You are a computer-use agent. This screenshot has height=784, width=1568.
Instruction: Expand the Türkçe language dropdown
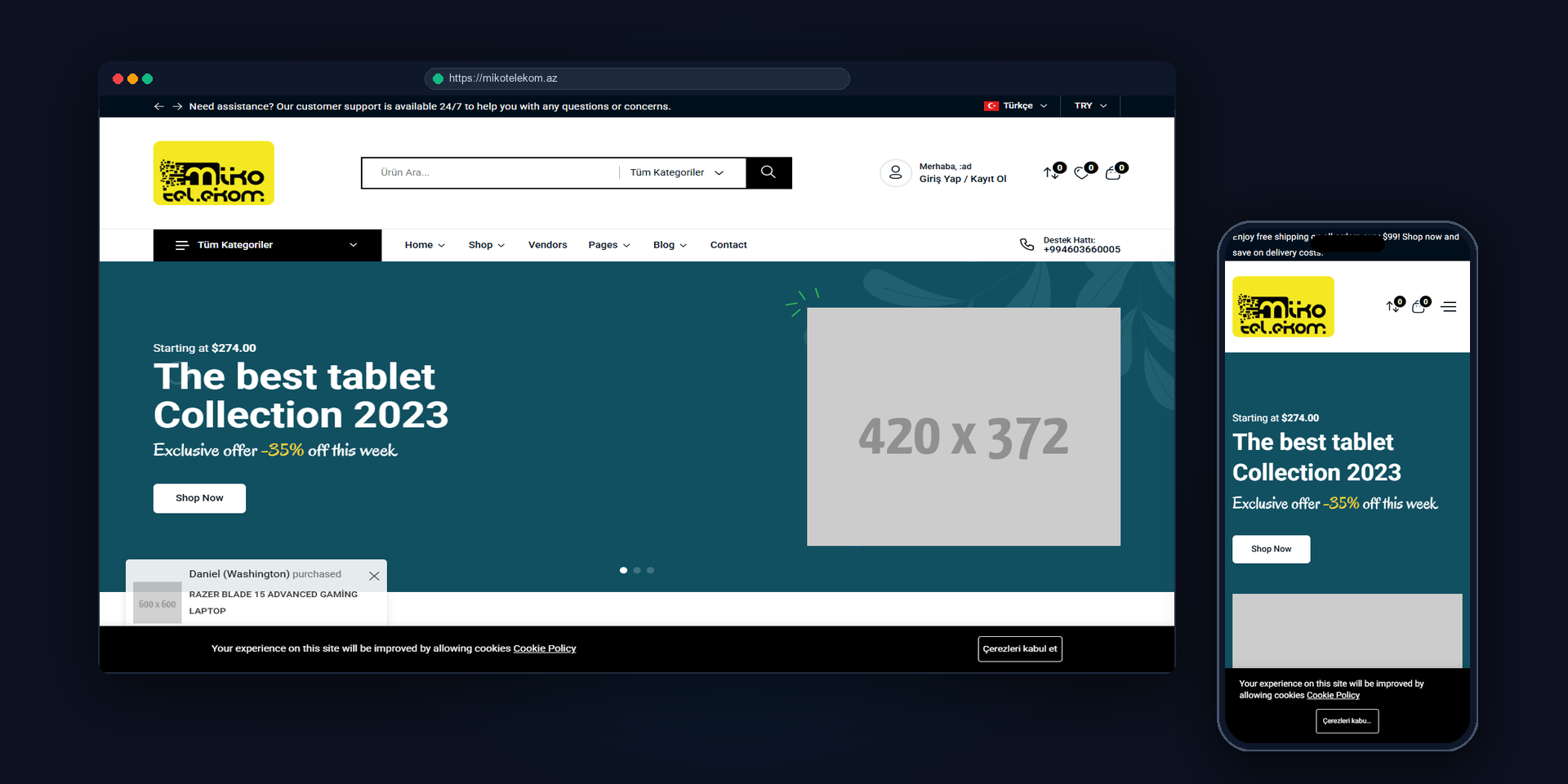(1015, 105)
